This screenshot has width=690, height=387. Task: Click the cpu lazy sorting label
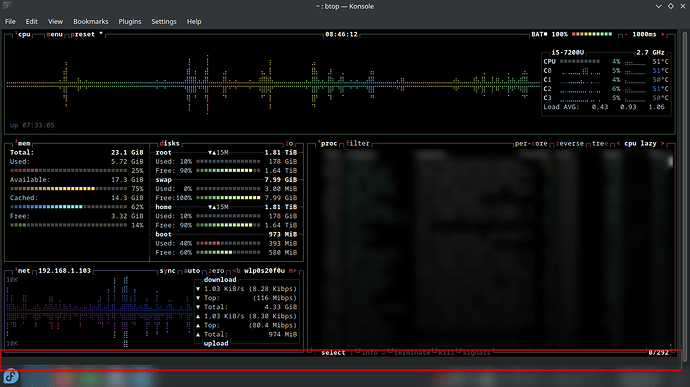pos(640,143)
